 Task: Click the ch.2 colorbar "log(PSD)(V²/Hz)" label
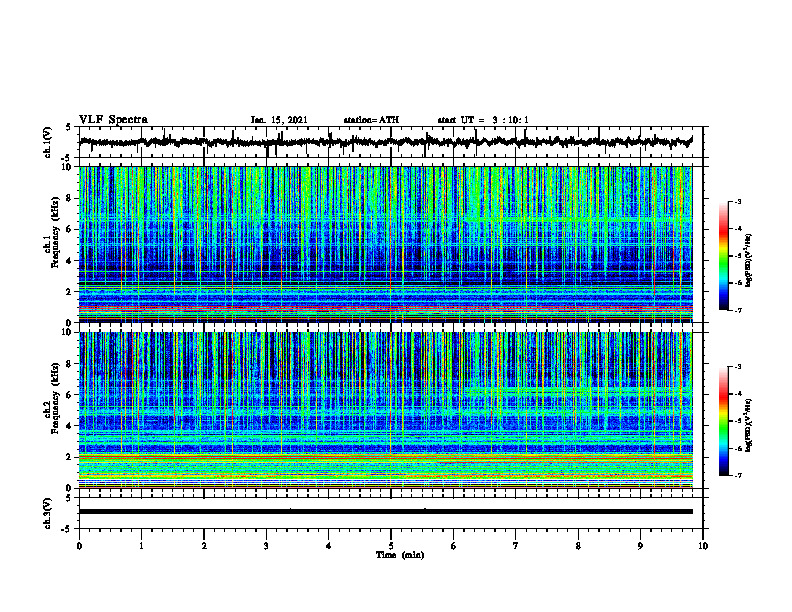749,424
